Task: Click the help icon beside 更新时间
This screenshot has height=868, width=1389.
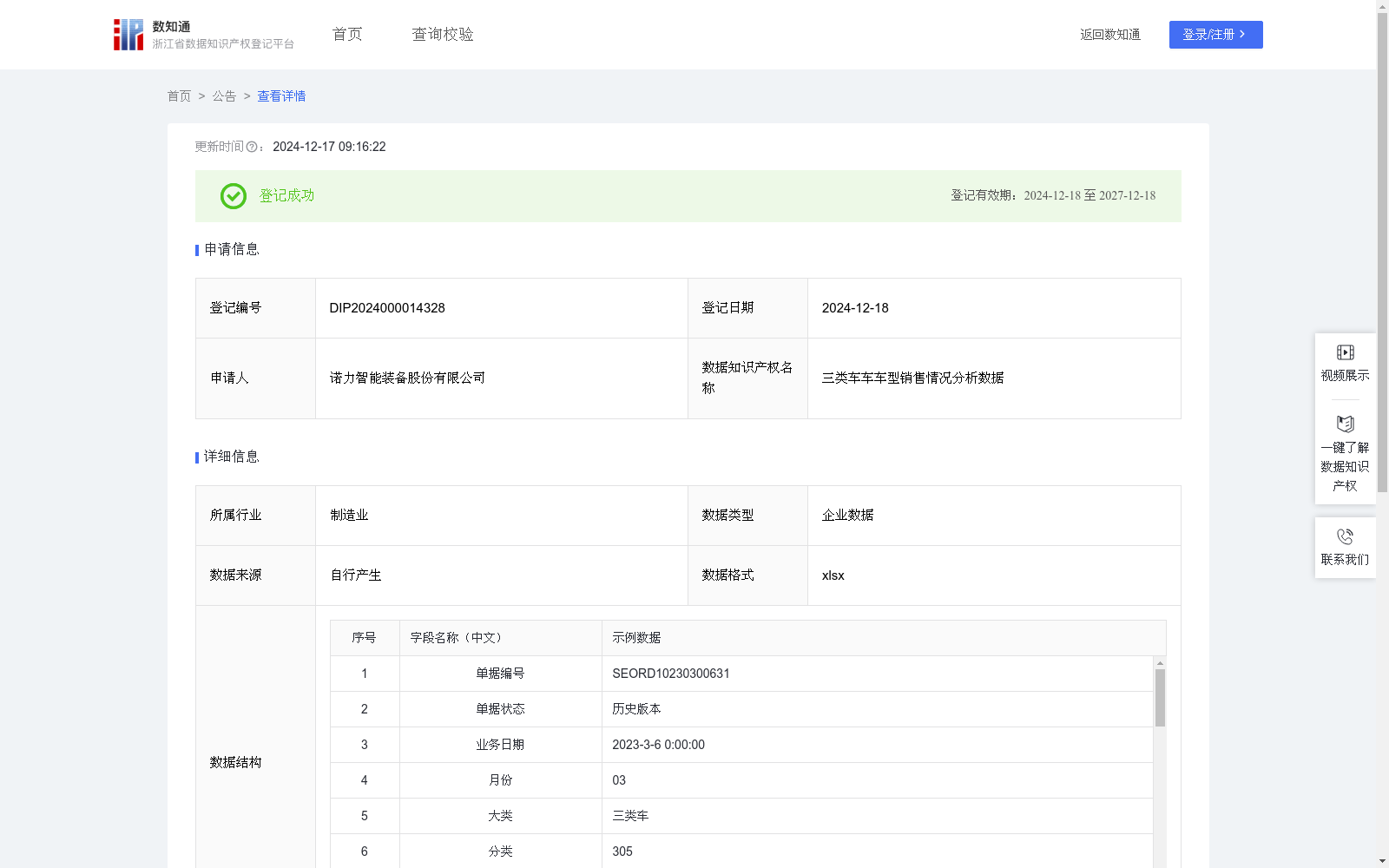Action: click(252, 148)
